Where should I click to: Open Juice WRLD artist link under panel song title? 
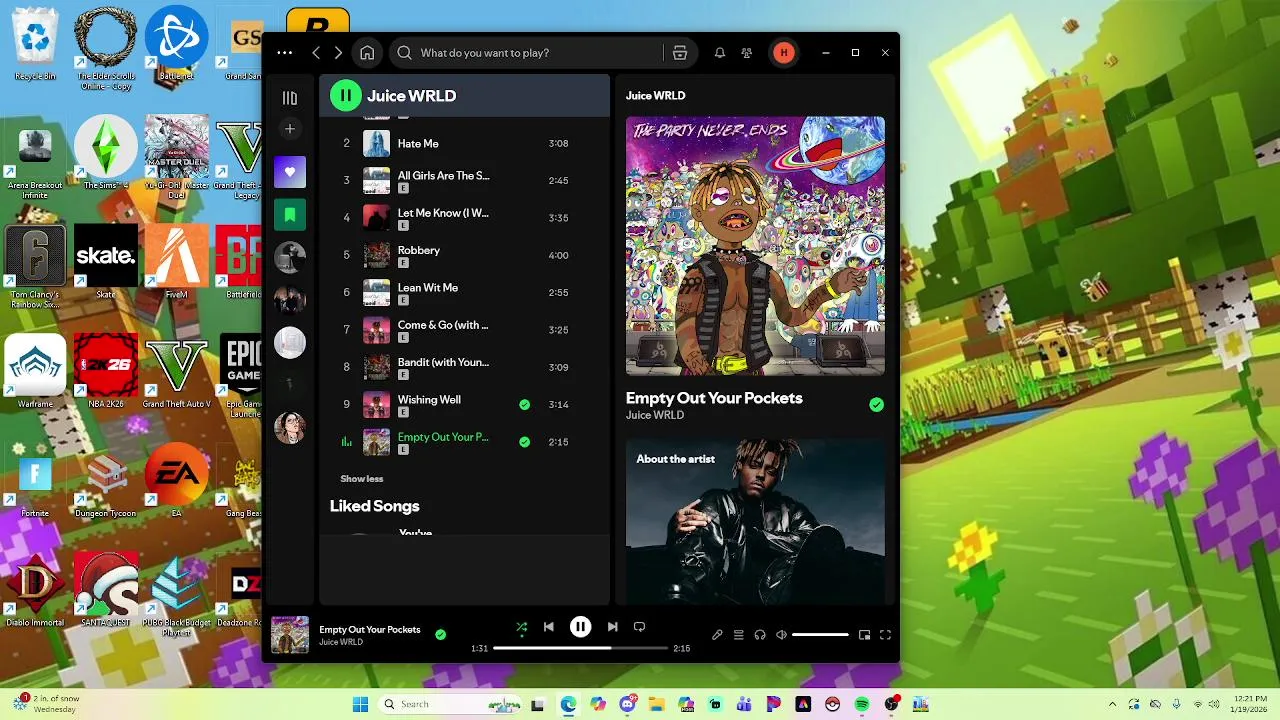(x=655, y=415)
